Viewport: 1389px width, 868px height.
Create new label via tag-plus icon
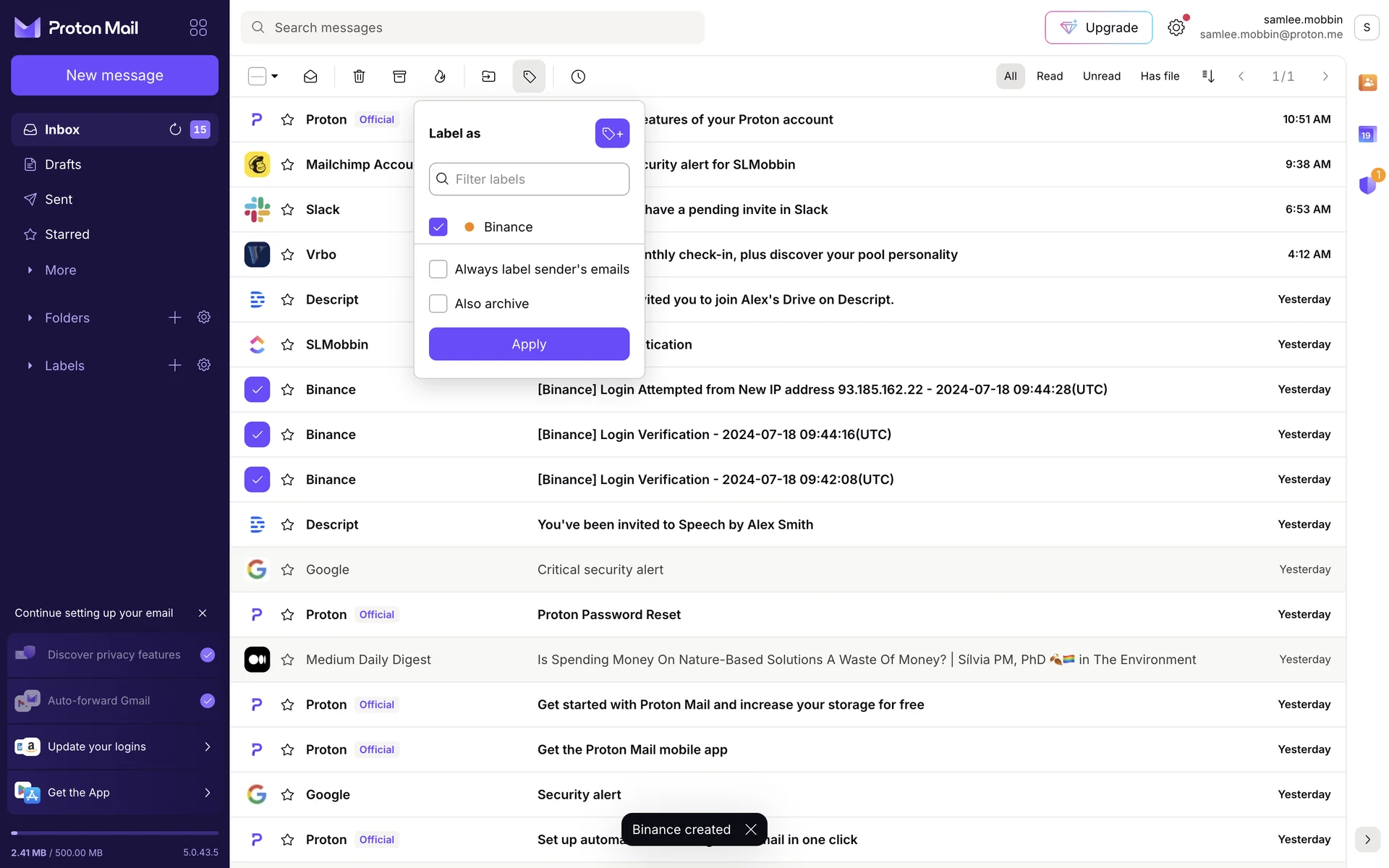[612, 133]
